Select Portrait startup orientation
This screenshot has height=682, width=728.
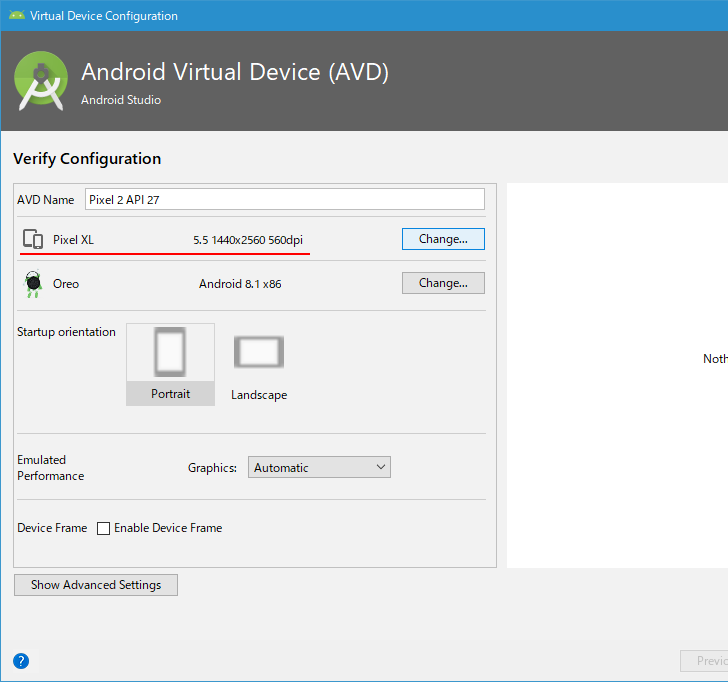tap(170, 364)
